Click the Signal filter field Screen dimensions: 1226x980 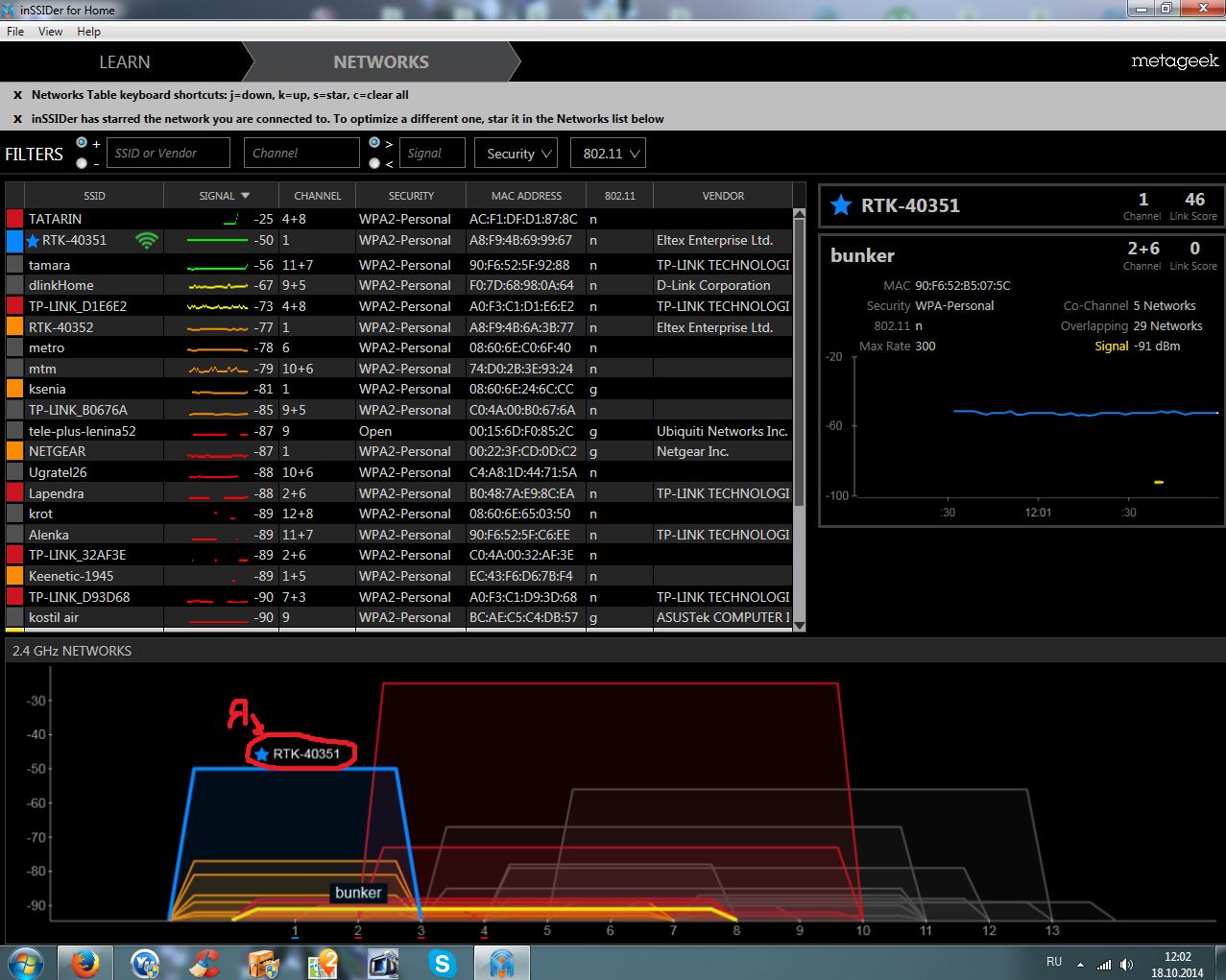pos(432,154)
